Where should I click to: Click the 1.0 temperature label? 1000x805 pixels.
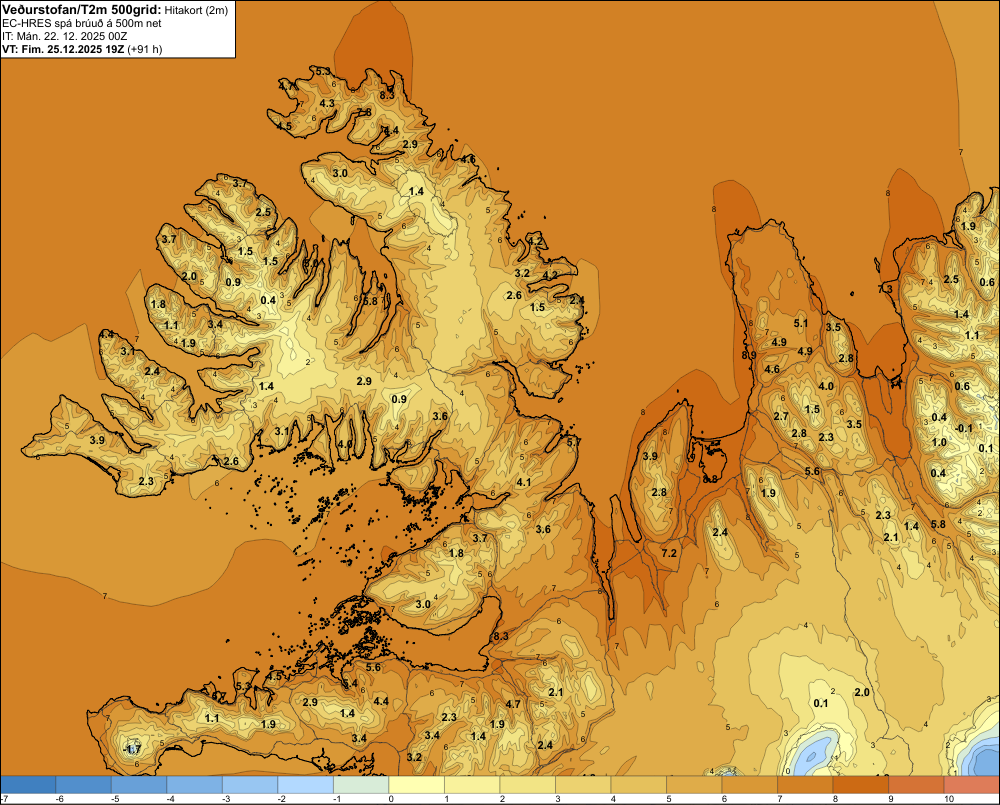click(939, 443)
